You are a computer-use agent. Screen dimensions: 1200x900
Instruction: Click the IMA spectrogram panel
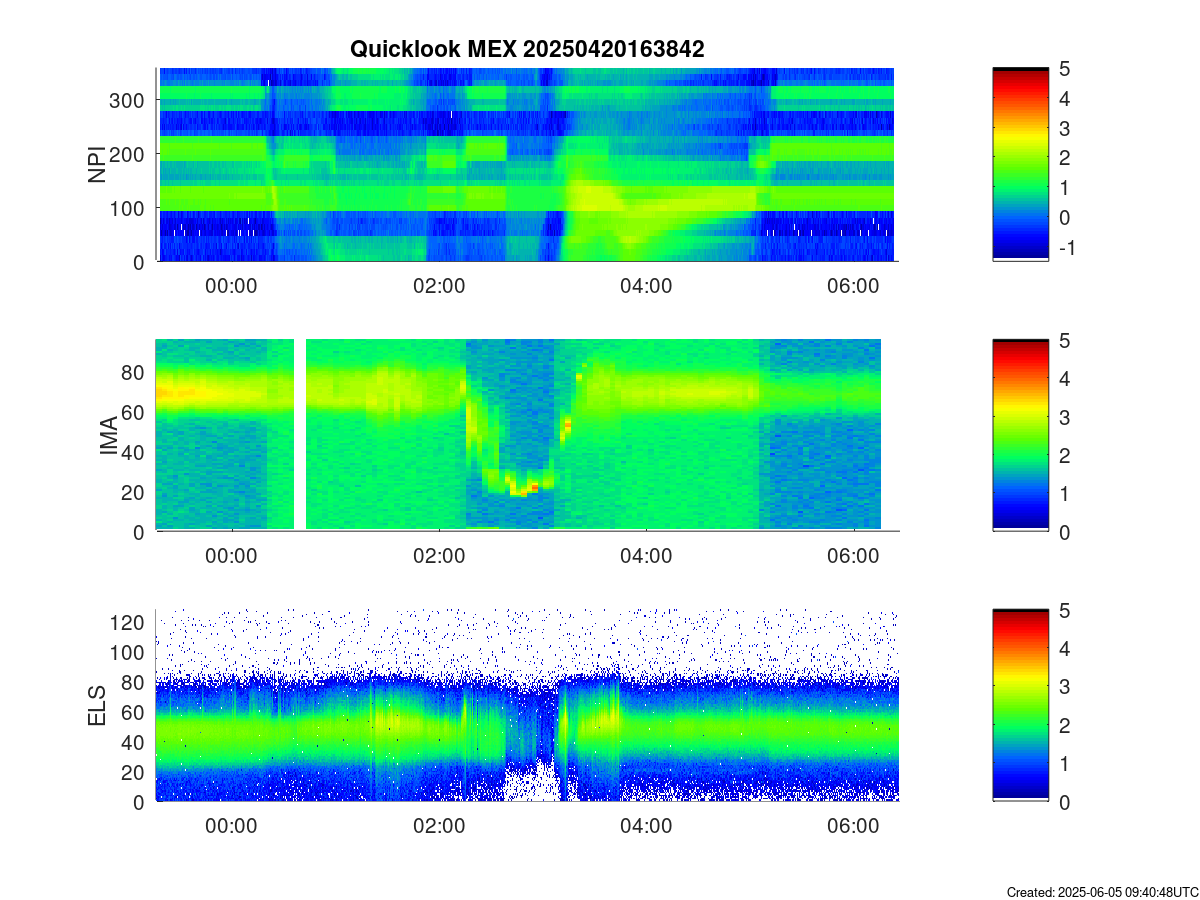527,435
